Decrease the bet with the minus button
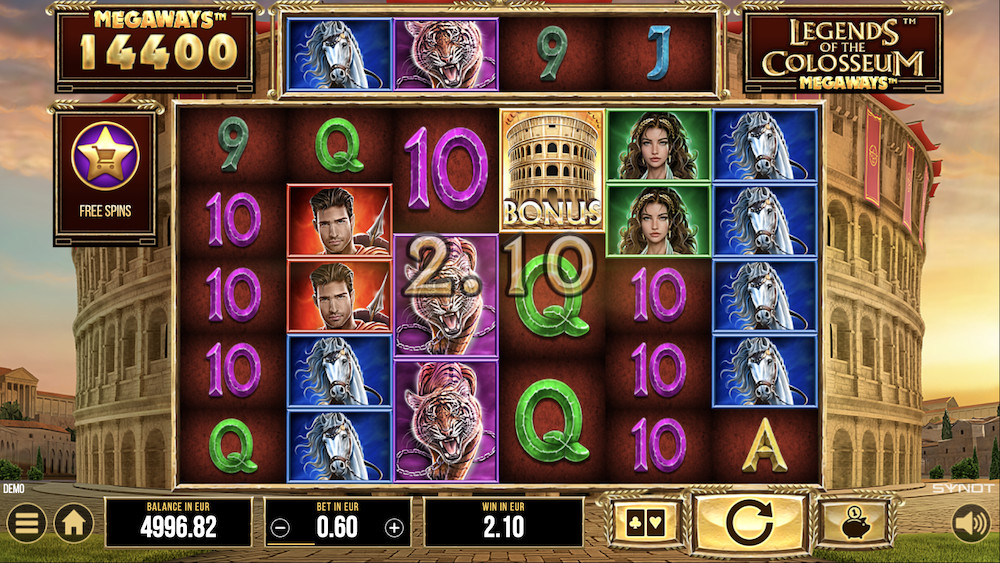 click(x=280, y=528)
